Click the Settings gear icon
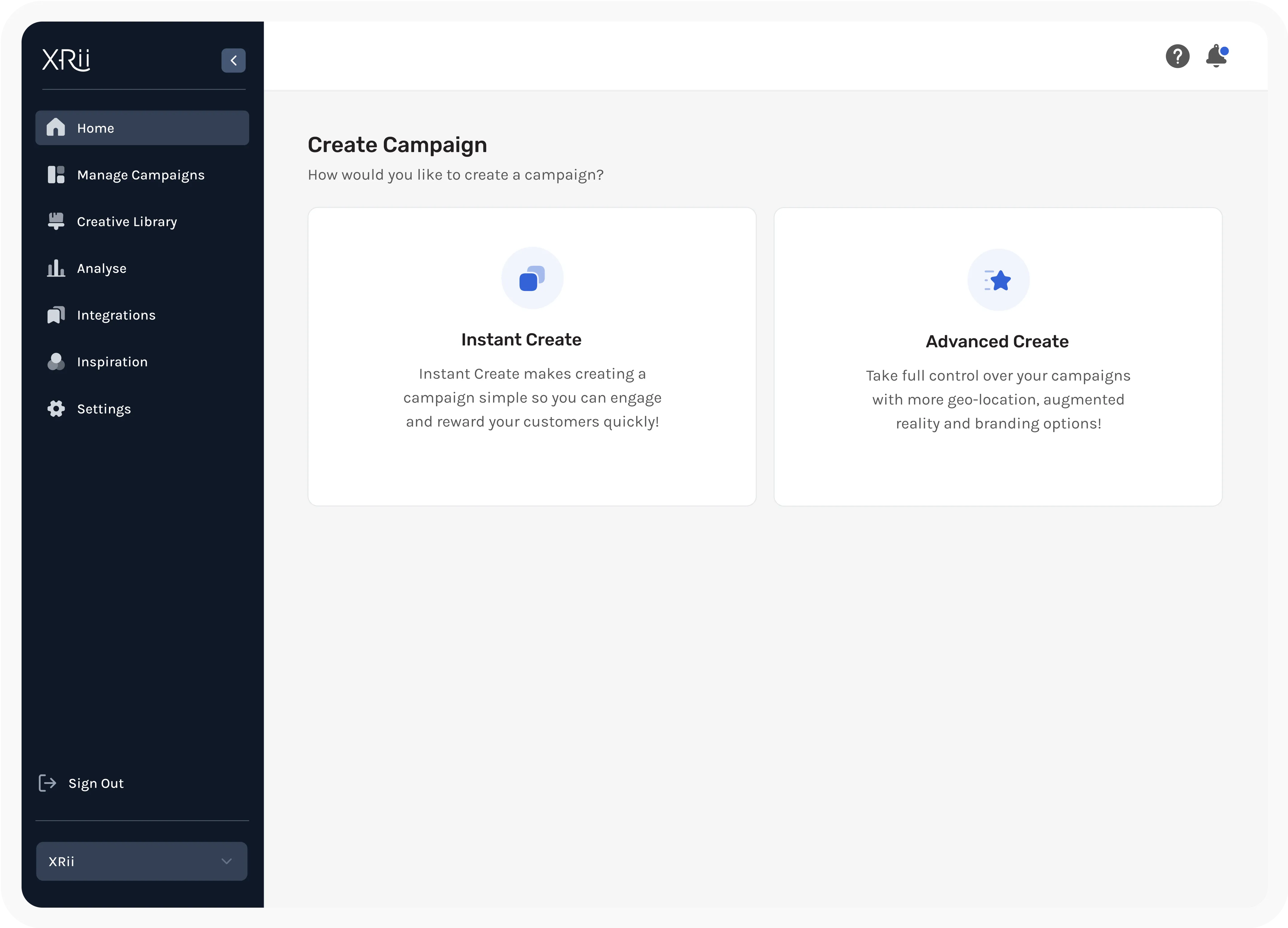This screenshot has height=928, width=1288. 56,408
